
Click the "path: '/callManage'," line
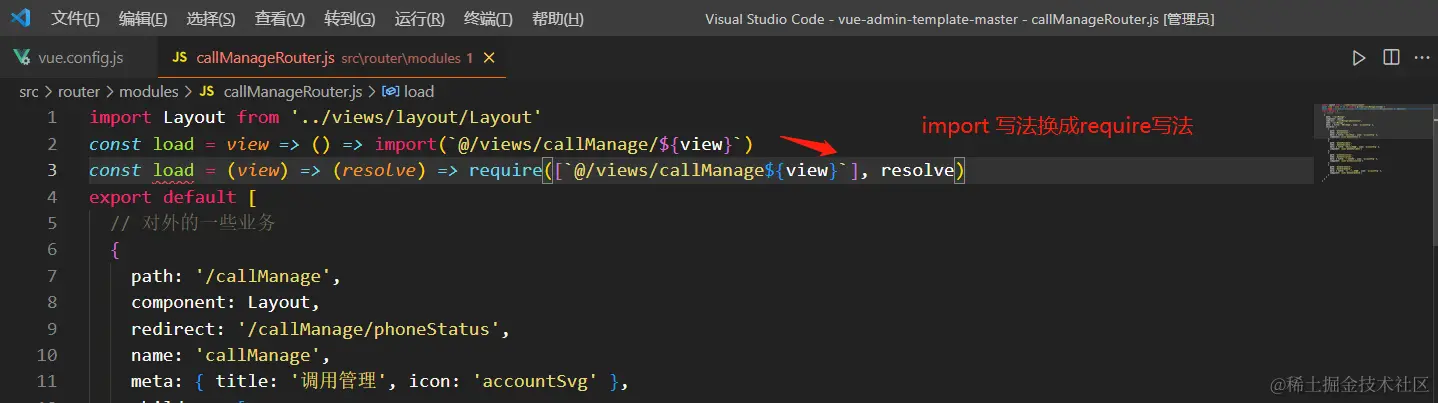[236, 276]
